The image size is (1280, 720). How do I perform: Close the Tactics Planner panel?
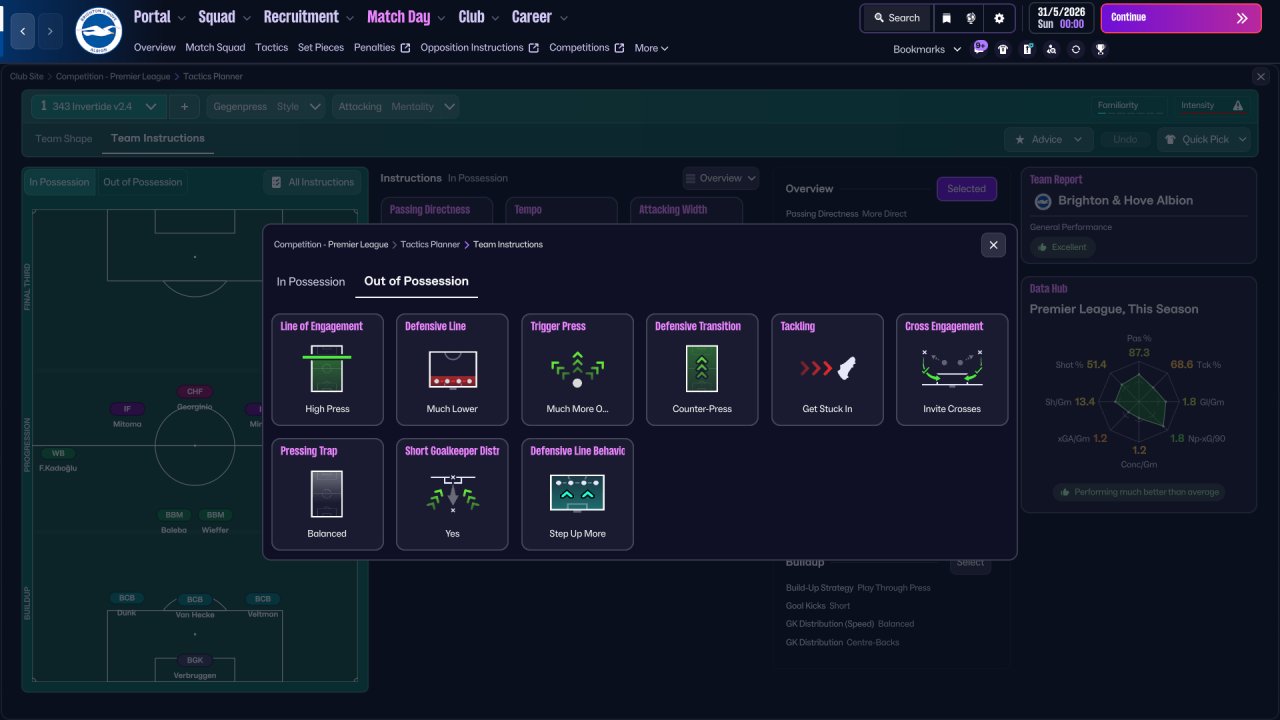[1260, 77]
